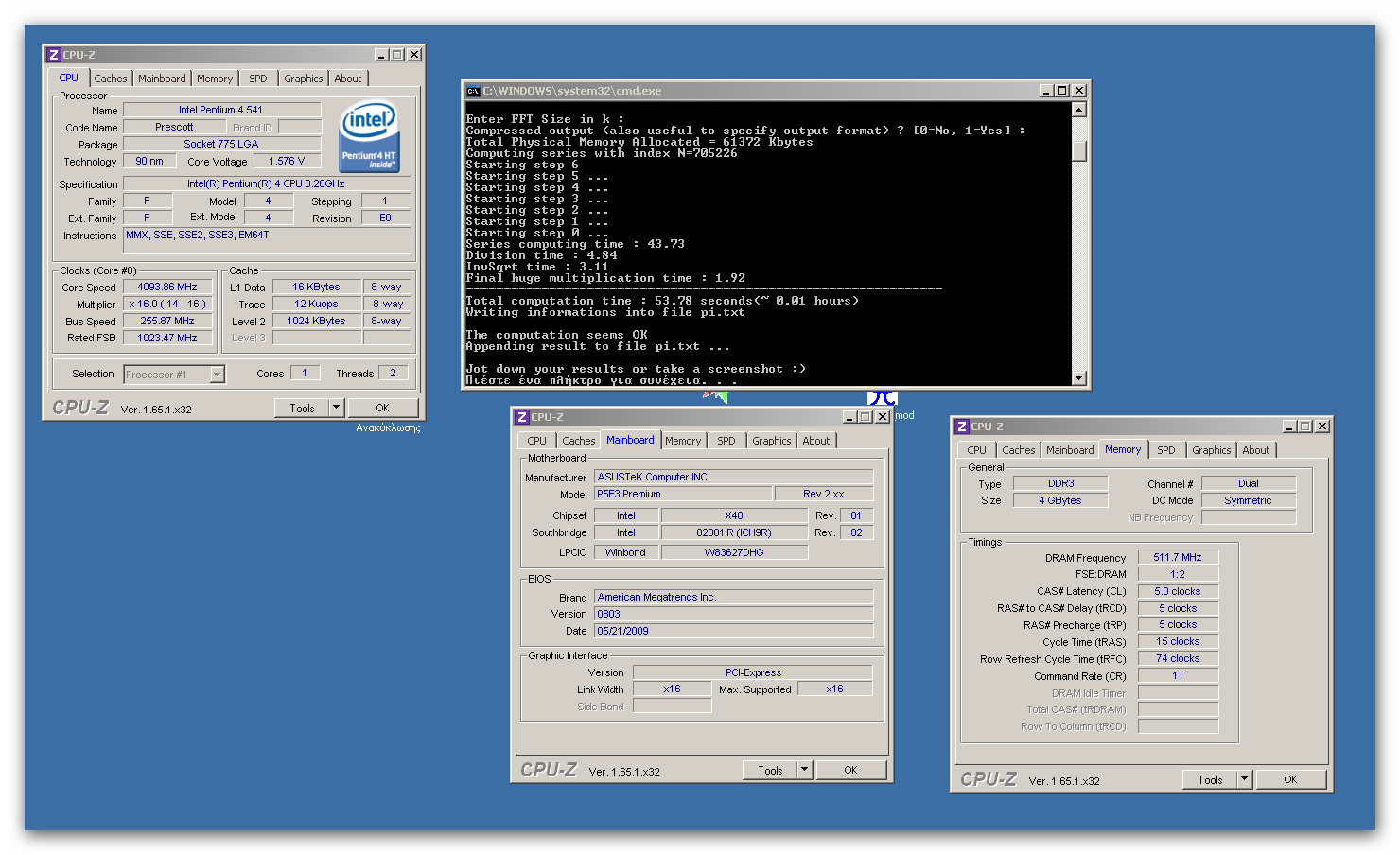Click cmd scrollbar down arrow
The height and width of the screenshot is (855, 1400).
(1079, 378)
